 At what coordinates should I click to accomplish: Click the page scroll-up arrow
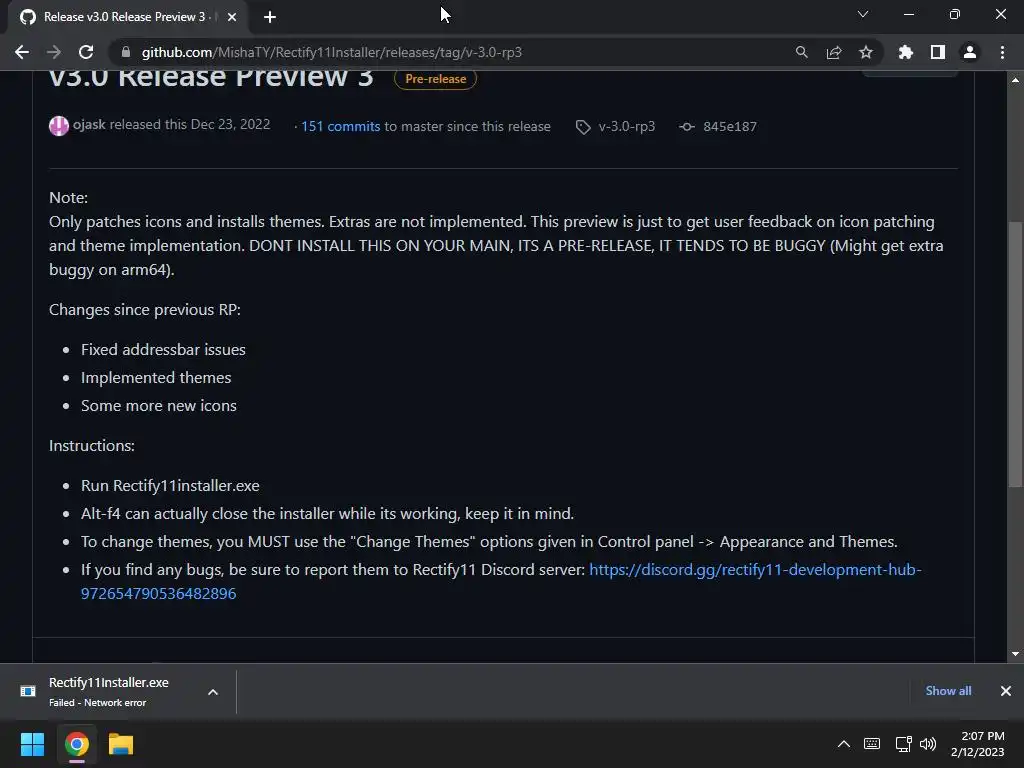1015,80
